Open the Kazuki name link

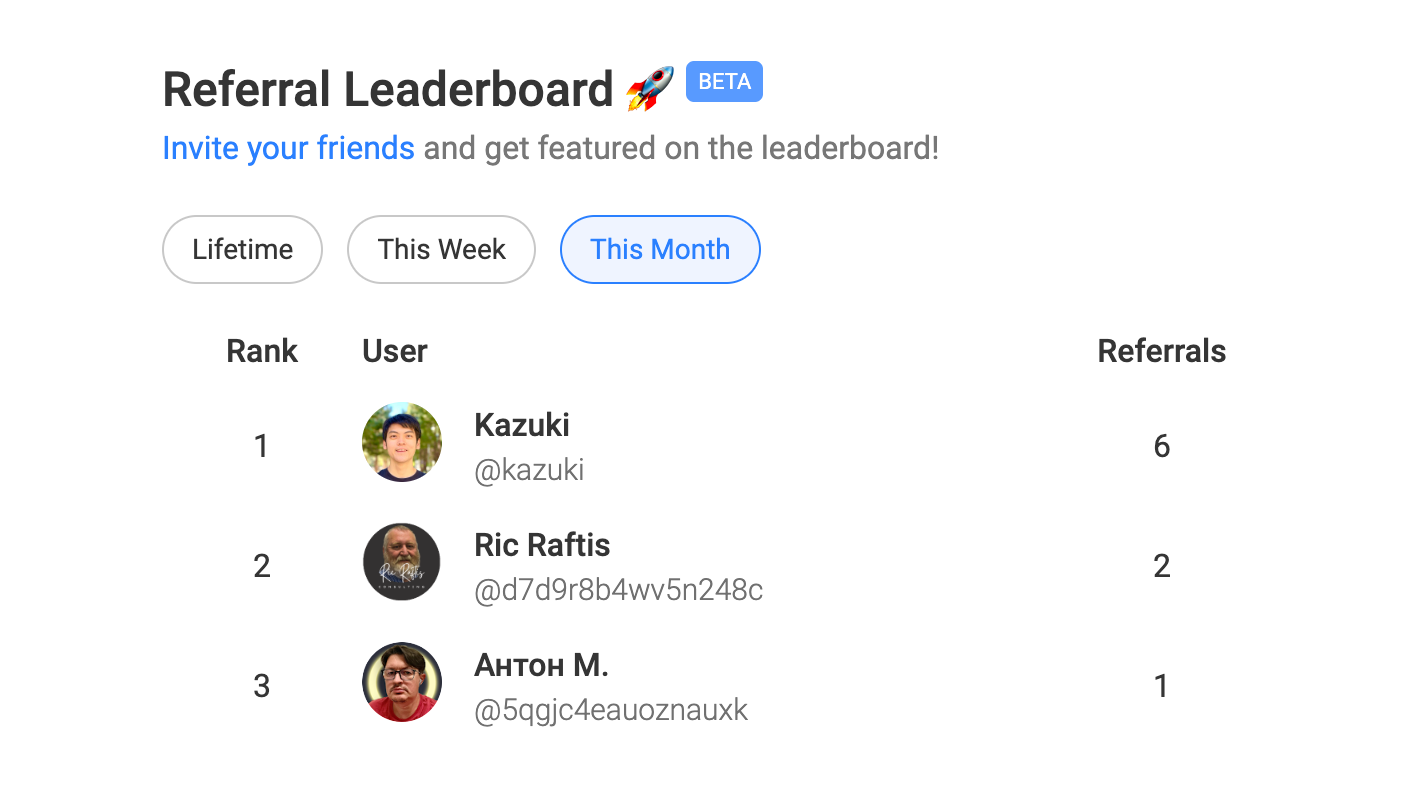coord(522,425)
